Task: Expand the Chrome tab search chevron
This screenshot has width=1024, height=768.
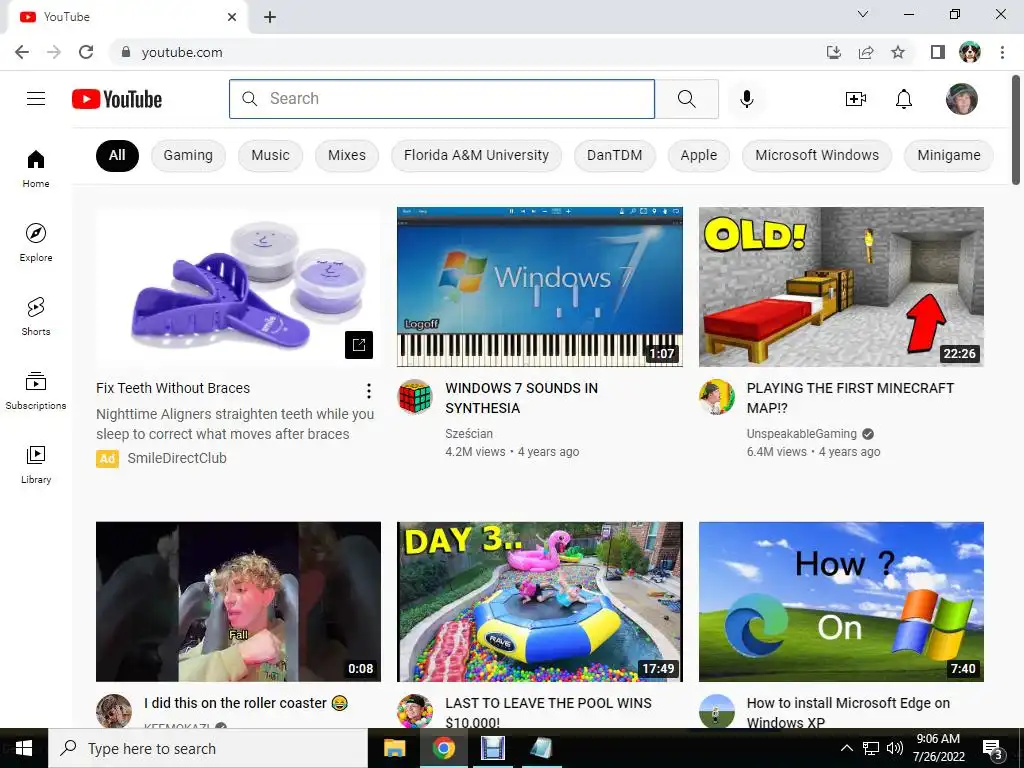Action: [863, 14]
